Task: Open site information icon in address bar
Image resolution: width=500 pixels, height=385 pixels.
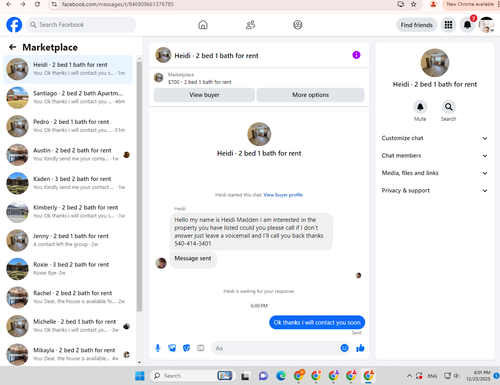Action: pyautogui.click(x=54, y=4)
